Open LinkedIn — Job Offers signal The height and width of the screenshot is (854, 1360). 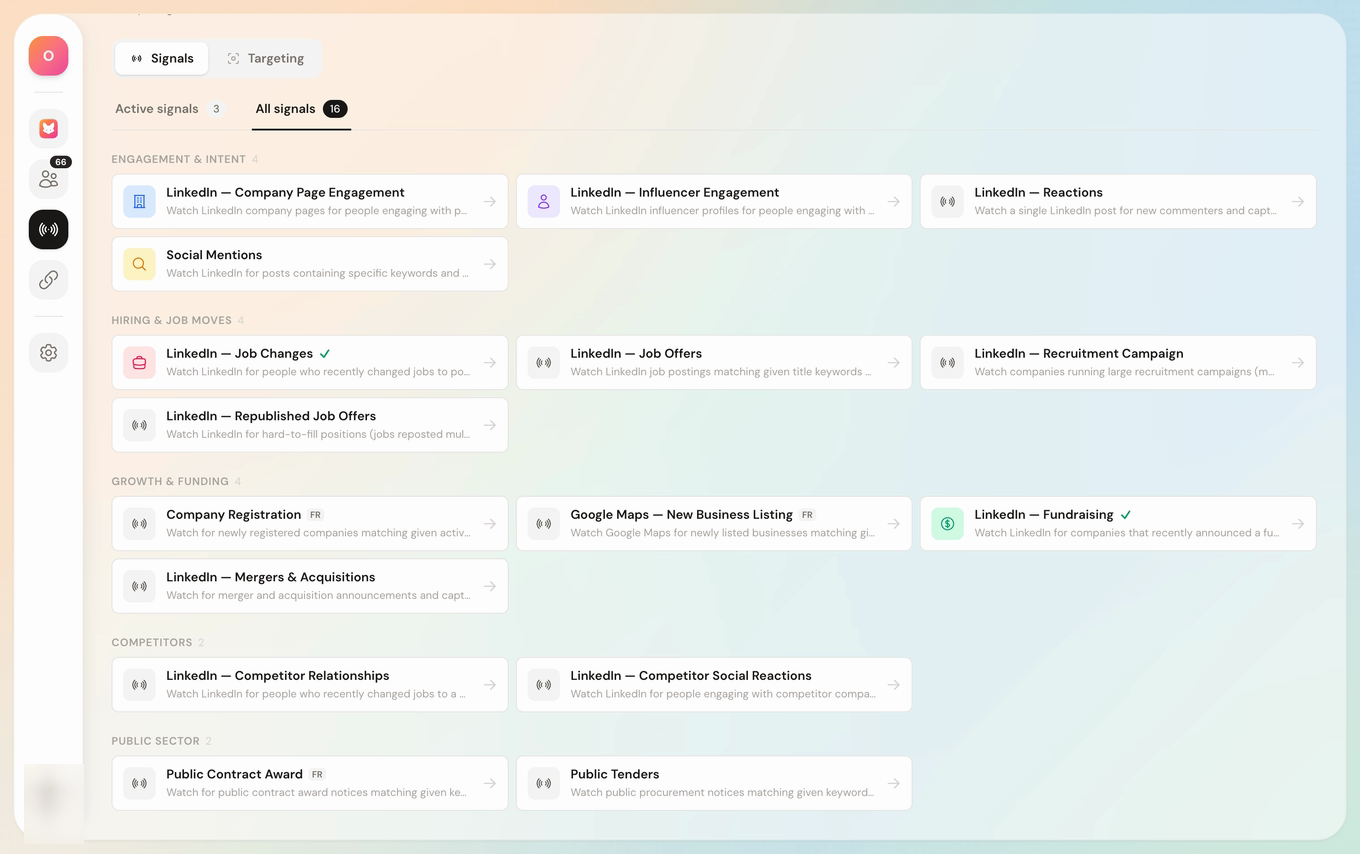(x=714, y=362)
